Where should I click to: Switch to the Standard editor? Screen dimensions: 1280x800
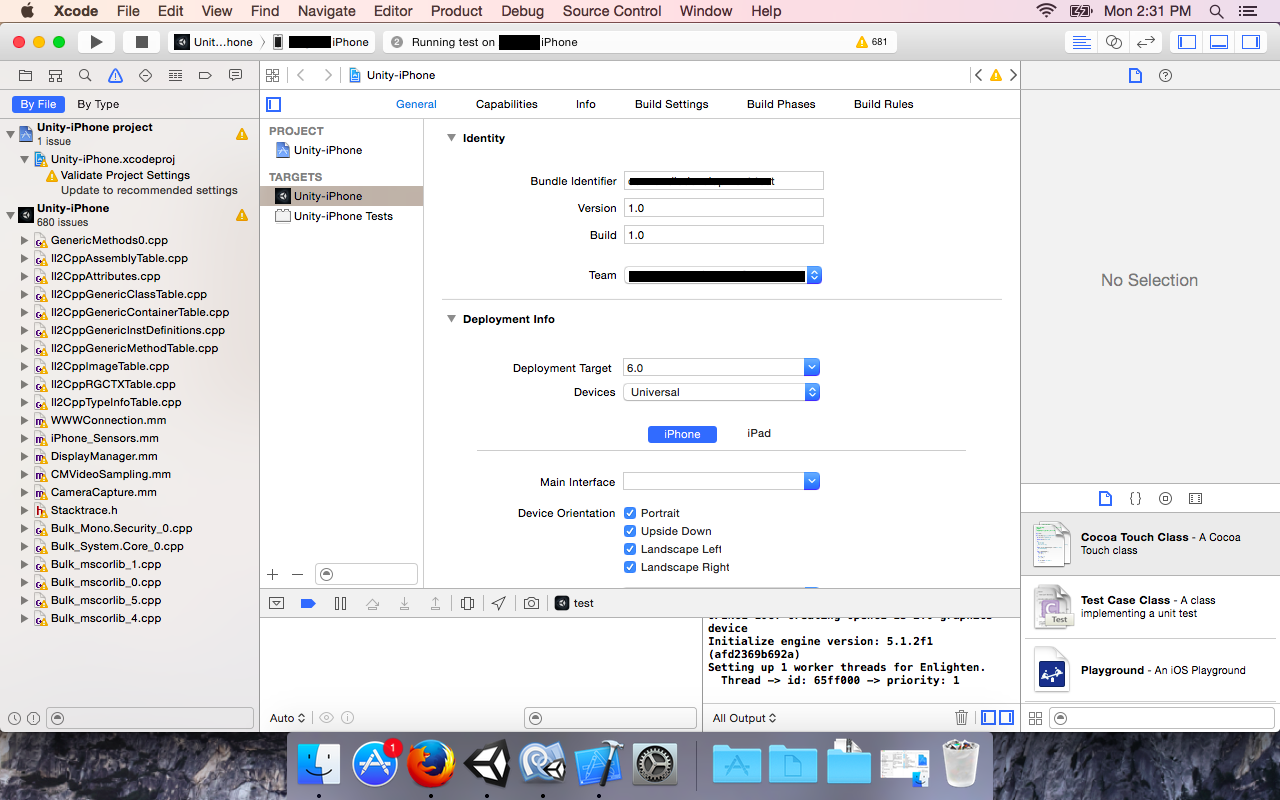pos(1081,42)
